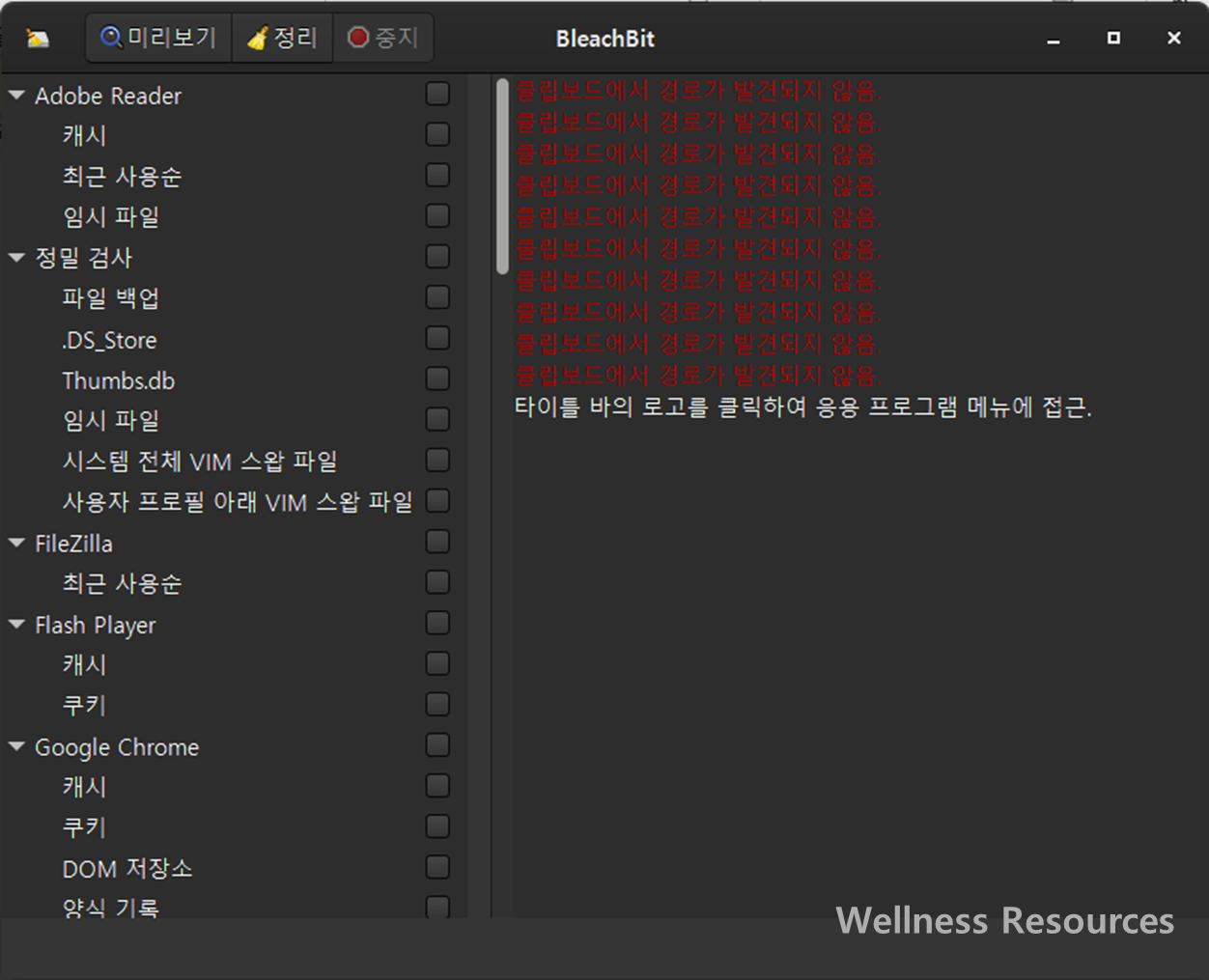1209x980 pixels.
Task: Enable FileZilla 최근 사용순 checkbox
Action: click(437, 582)
